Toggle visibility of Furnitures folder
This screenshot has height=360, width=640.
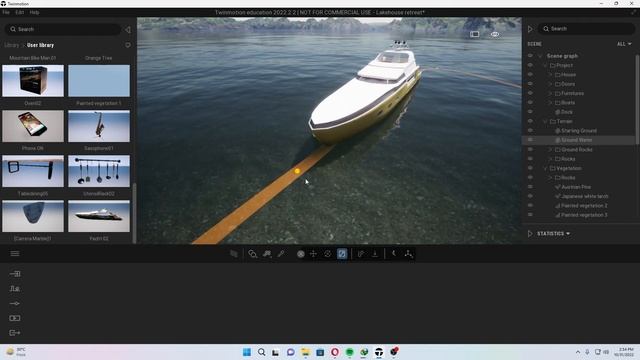pyautogui.click(x=530, y=93)
